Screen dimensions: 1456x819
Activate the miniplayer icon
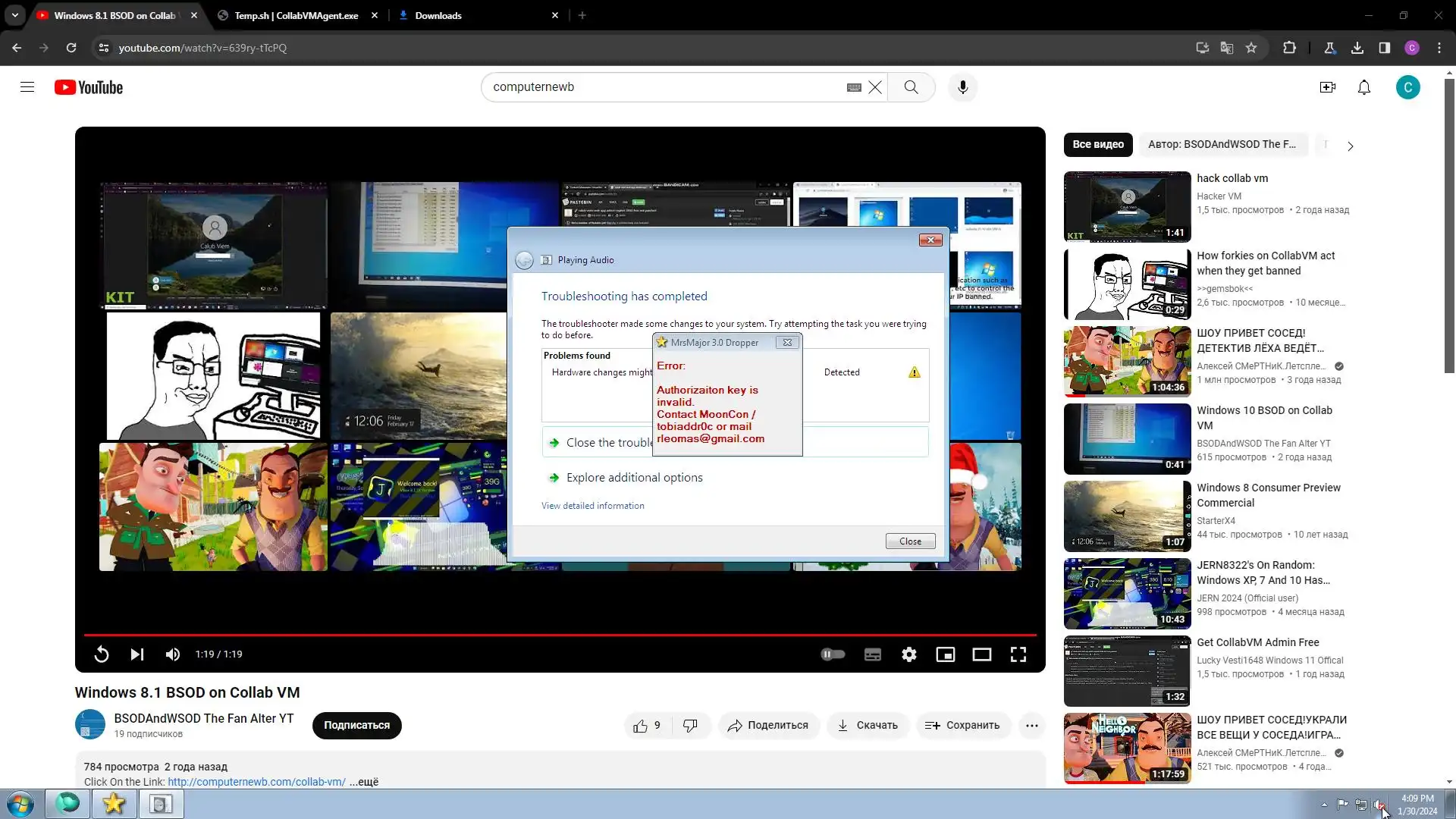[x=945, y=654]
